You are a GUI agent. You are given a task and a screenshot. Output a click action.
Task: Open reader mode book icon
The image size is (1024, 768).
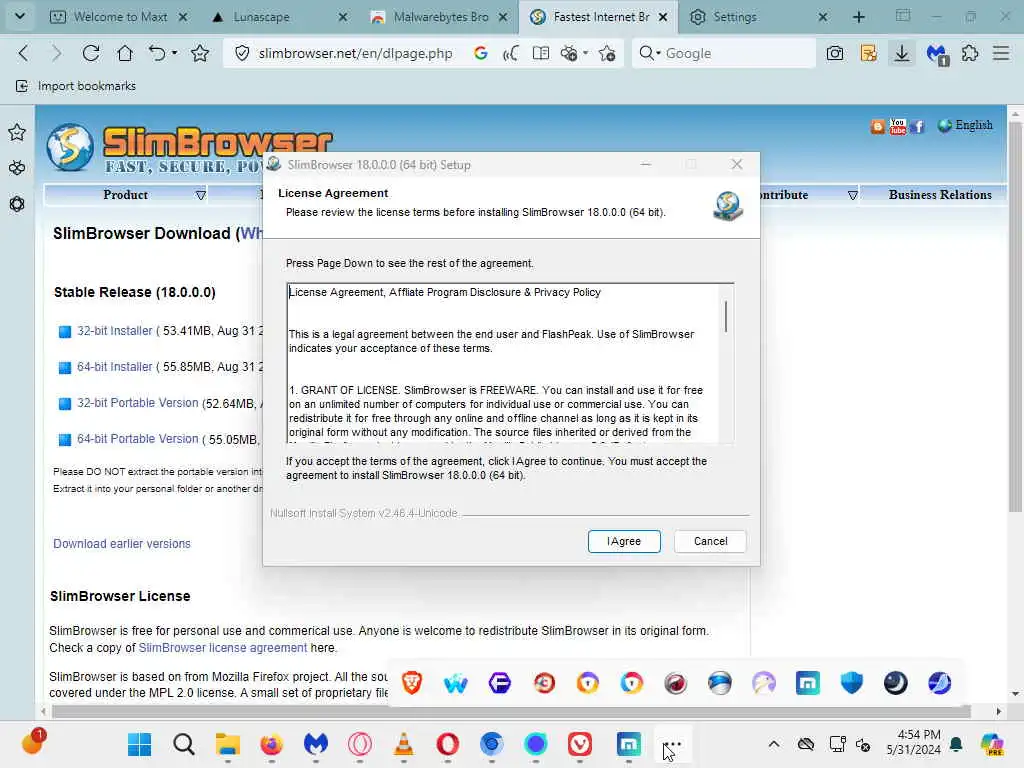click(x=541, y=53)
